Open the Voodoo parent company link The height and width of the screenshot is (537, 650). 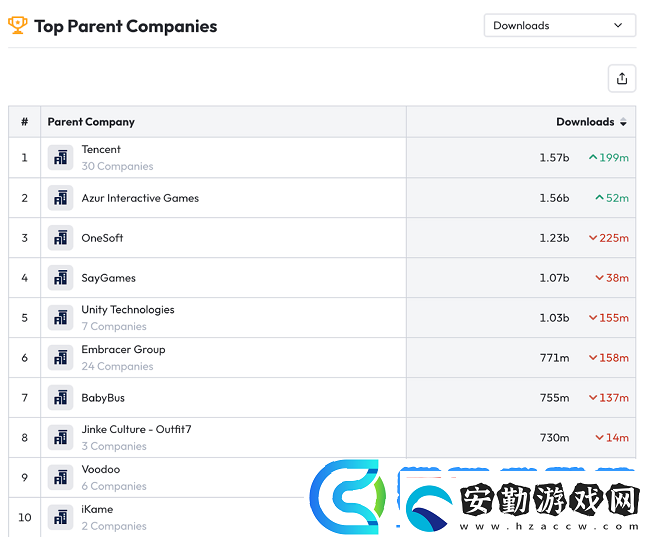click(101, 469)
